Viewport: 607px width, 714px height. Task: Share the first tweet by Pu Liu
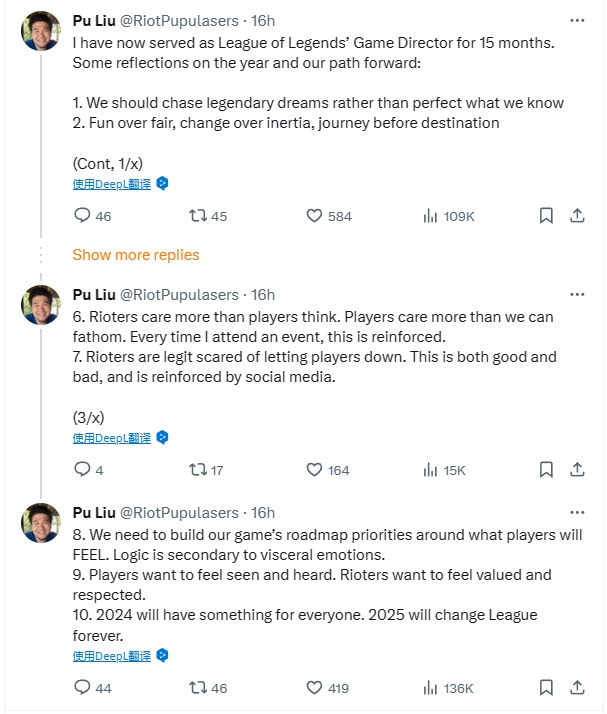(577, 216)
